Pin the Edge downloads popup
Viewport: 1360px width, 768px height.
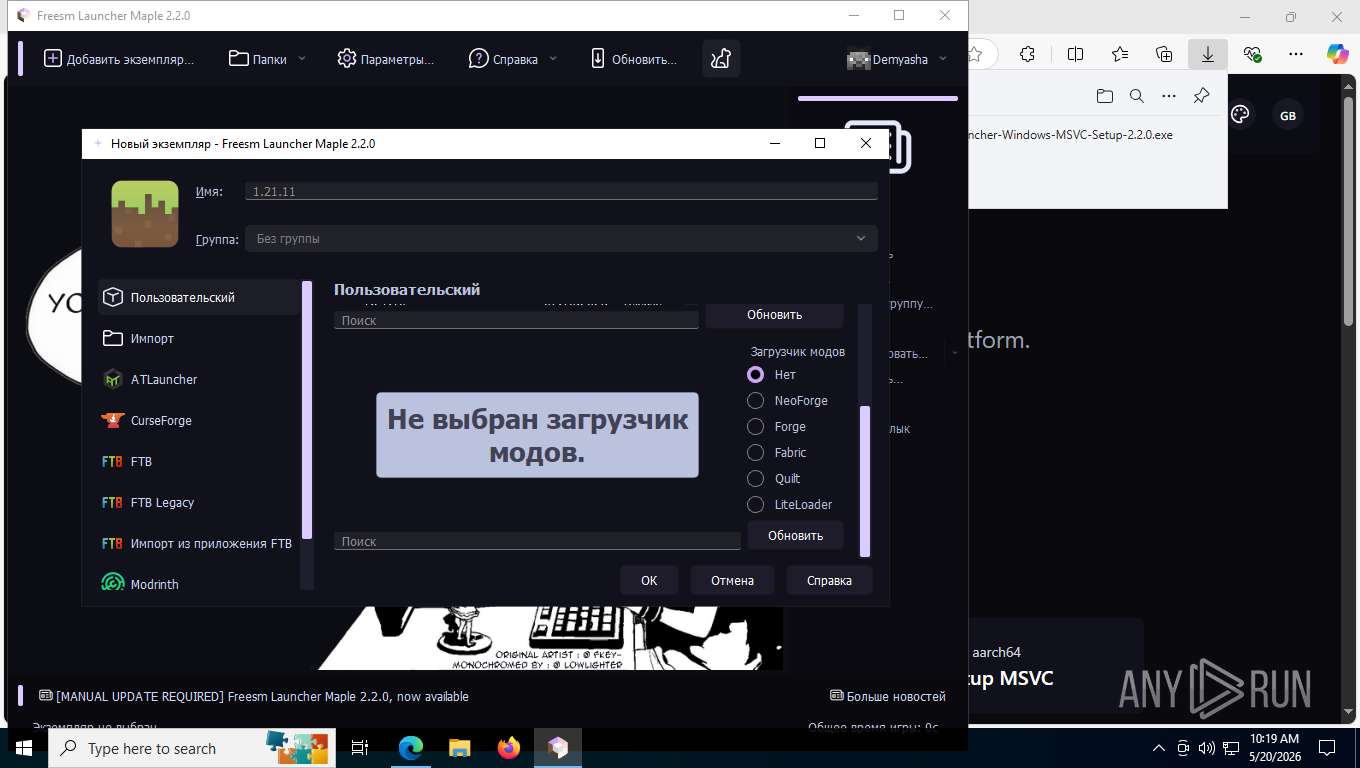pyautogui.click(x=1201, y=96)
